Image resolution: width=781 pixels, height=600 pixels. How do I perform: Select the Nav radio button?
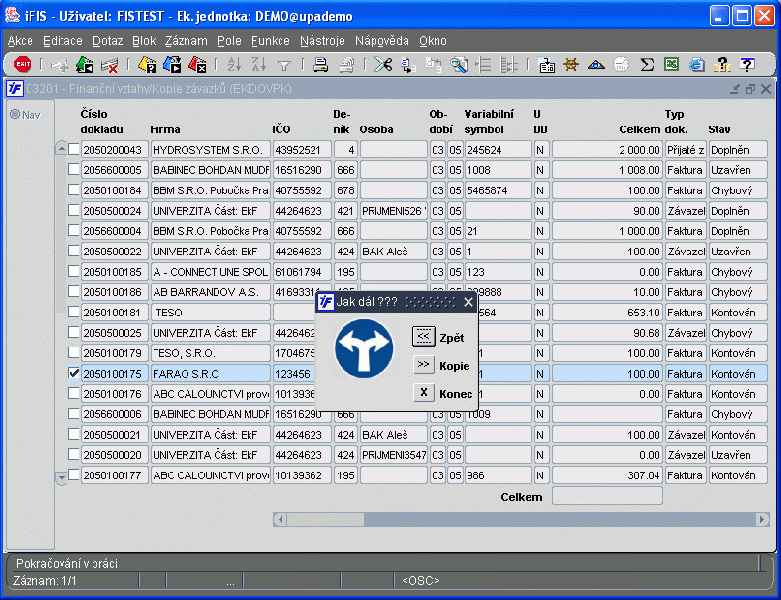click(15, 114)
